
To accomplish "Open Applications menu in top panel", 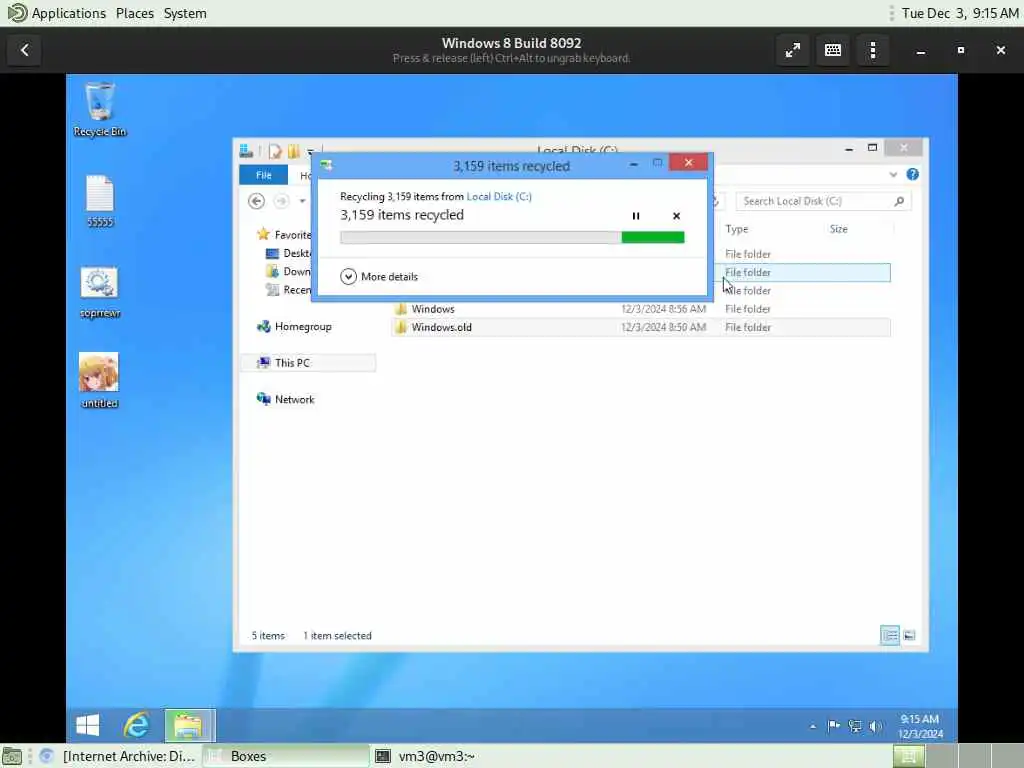I will pos(56,13).
